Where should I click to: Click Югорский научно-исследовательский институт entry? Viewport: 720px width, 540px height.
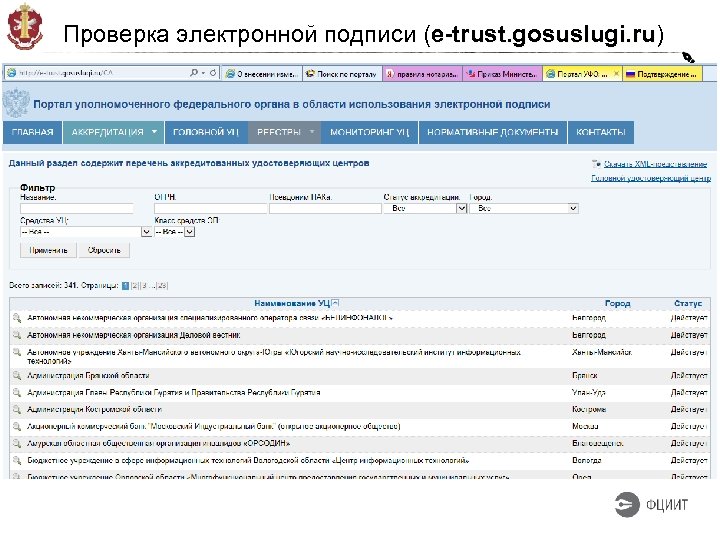274,357
